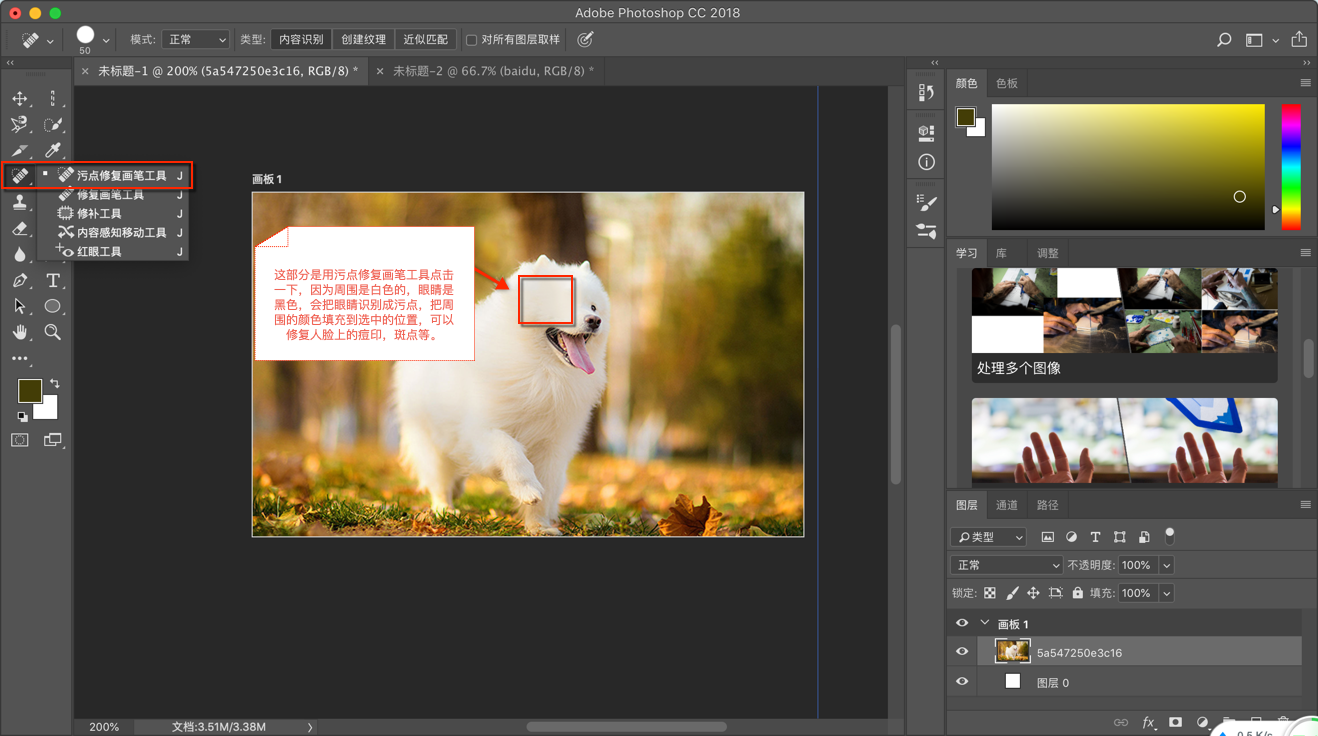Image resolution: width=1318 pixels, height=736 pixels.
Task: Enable 对所有图层取样 checkbox
Action: [x=472, y=40]
